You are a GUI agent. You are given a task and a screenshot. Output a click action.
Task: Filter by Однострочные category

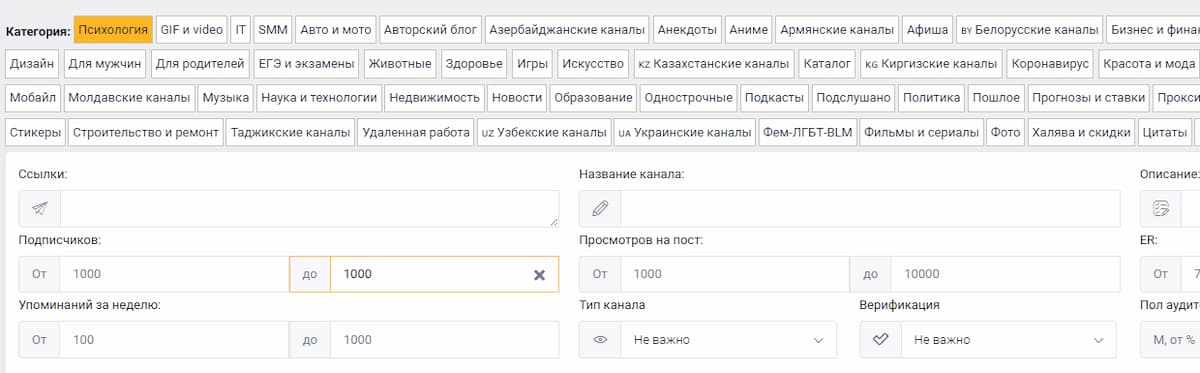[690, 98]
